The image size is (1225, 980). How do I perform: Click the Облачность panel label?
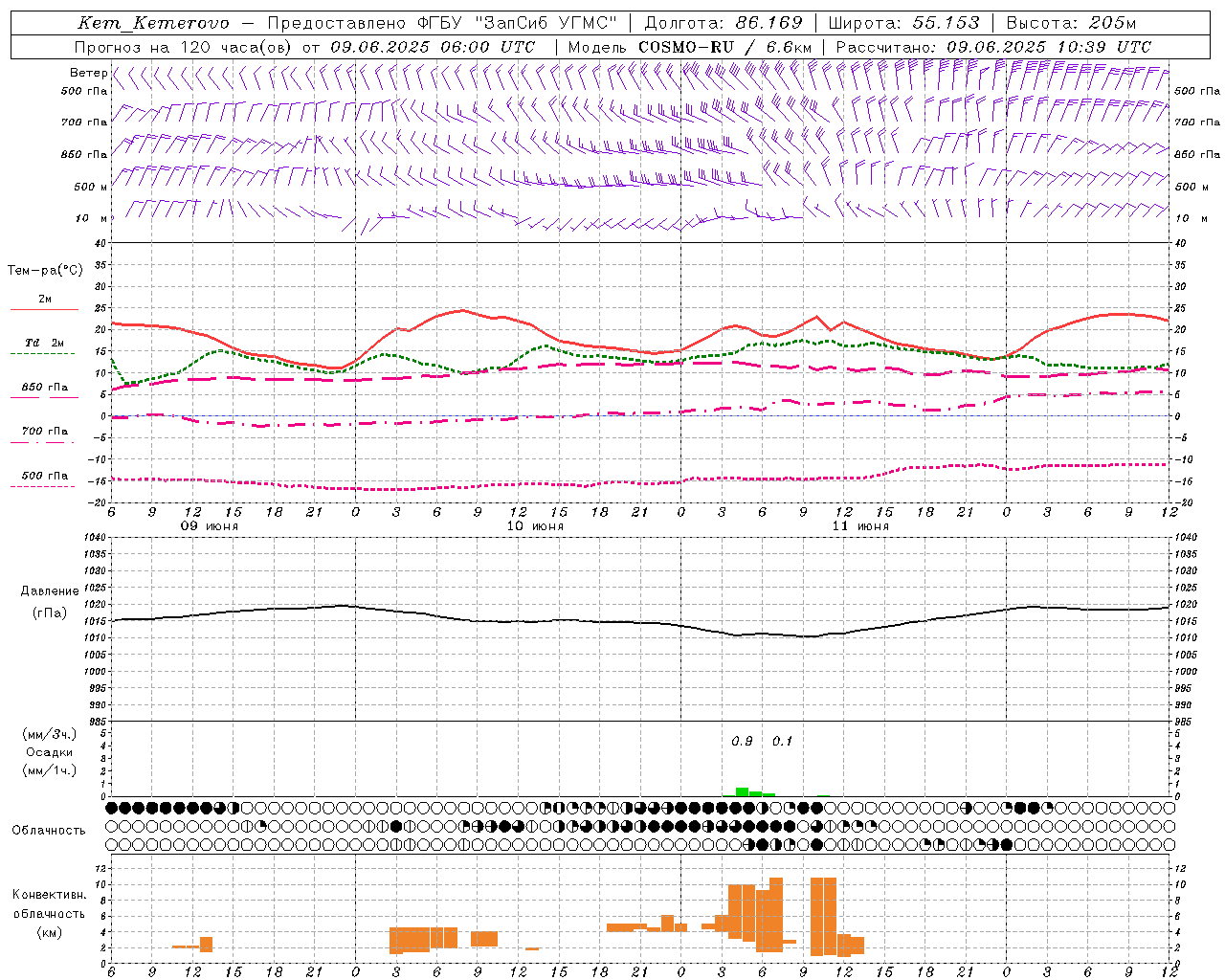49,831
